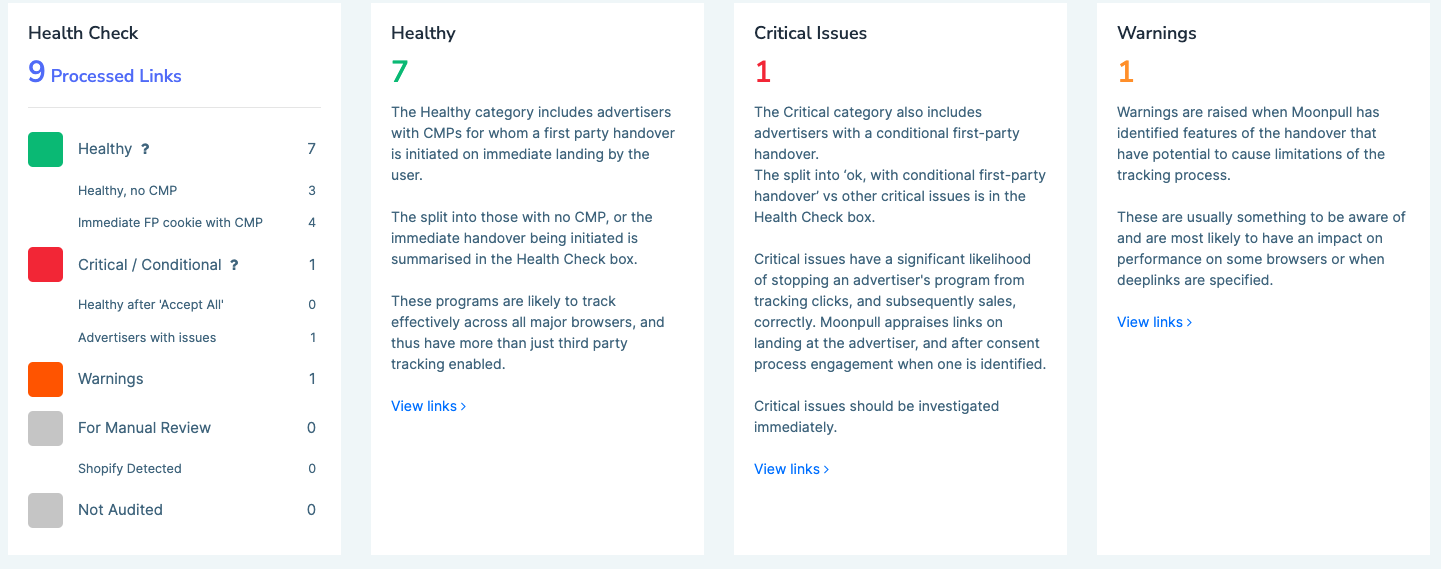The height and width of the screenshot is (569, 1441).
Task: Click the Not Audited label
Action: (x=120, y=510)
